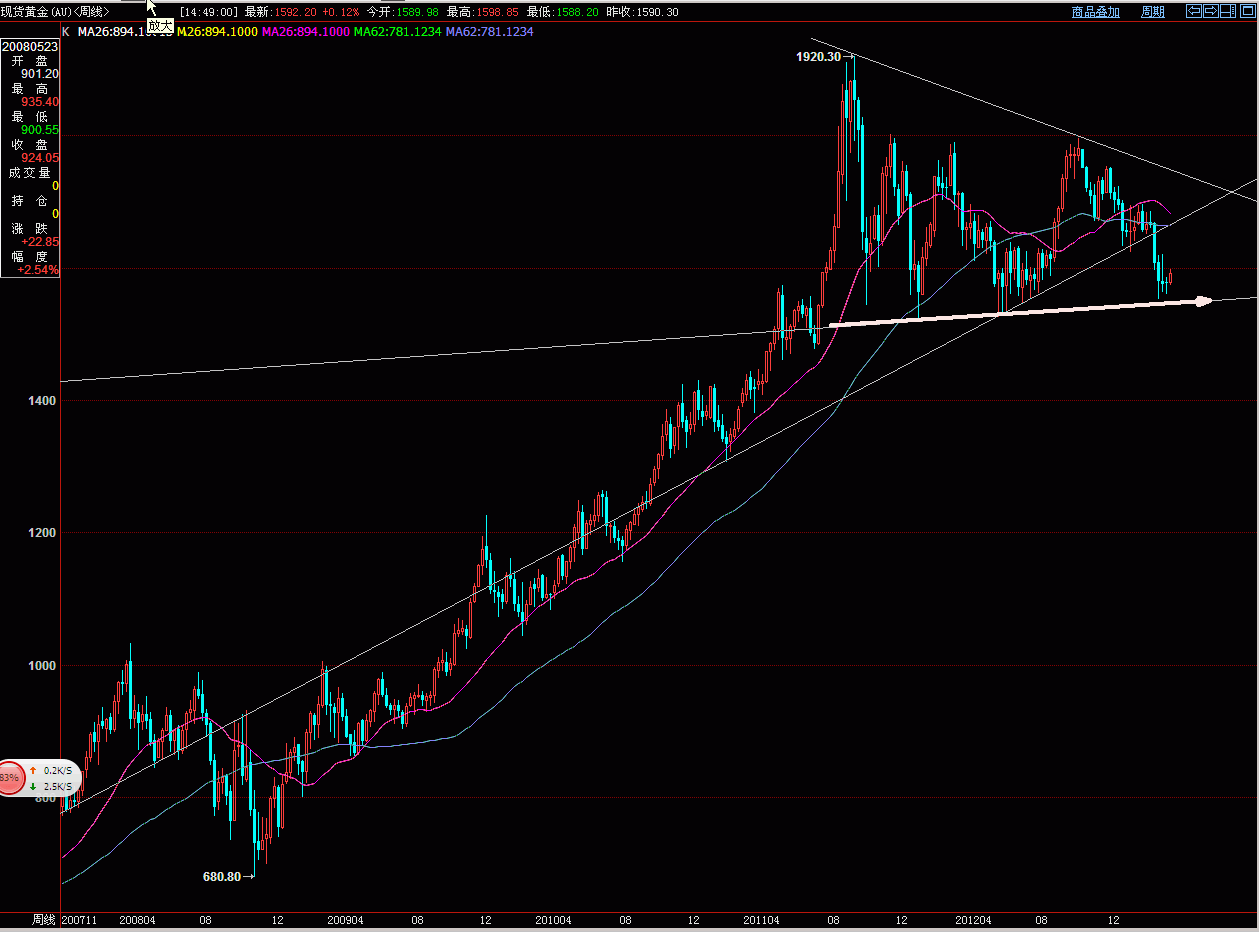This screenshot has width=1259, height=932.
Task: Click the 200804 time axis marker
Action: (137, 920)
